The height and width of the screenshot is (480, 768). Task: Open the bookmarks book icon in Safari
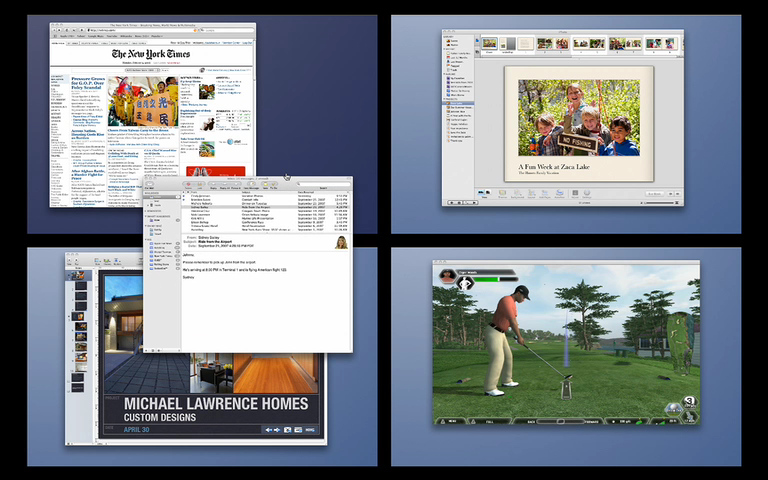[x=55, y=36]
